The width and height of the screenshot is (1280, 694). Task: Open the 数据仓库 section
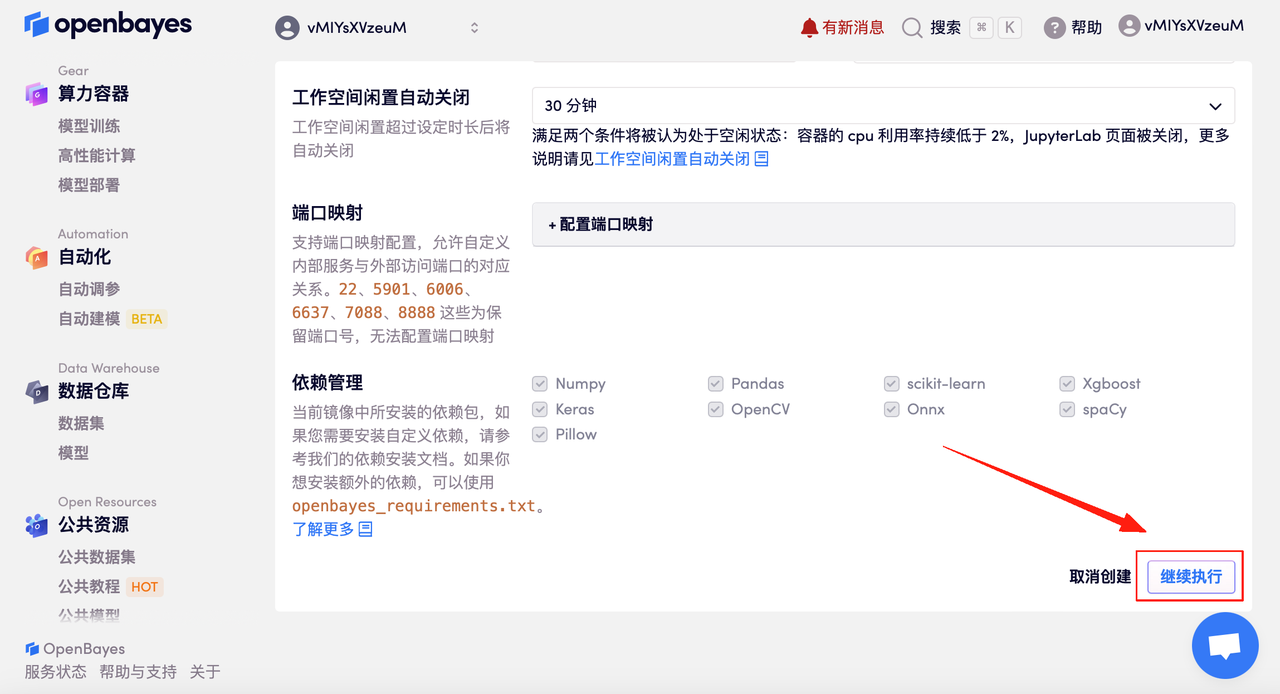[93, 391]
